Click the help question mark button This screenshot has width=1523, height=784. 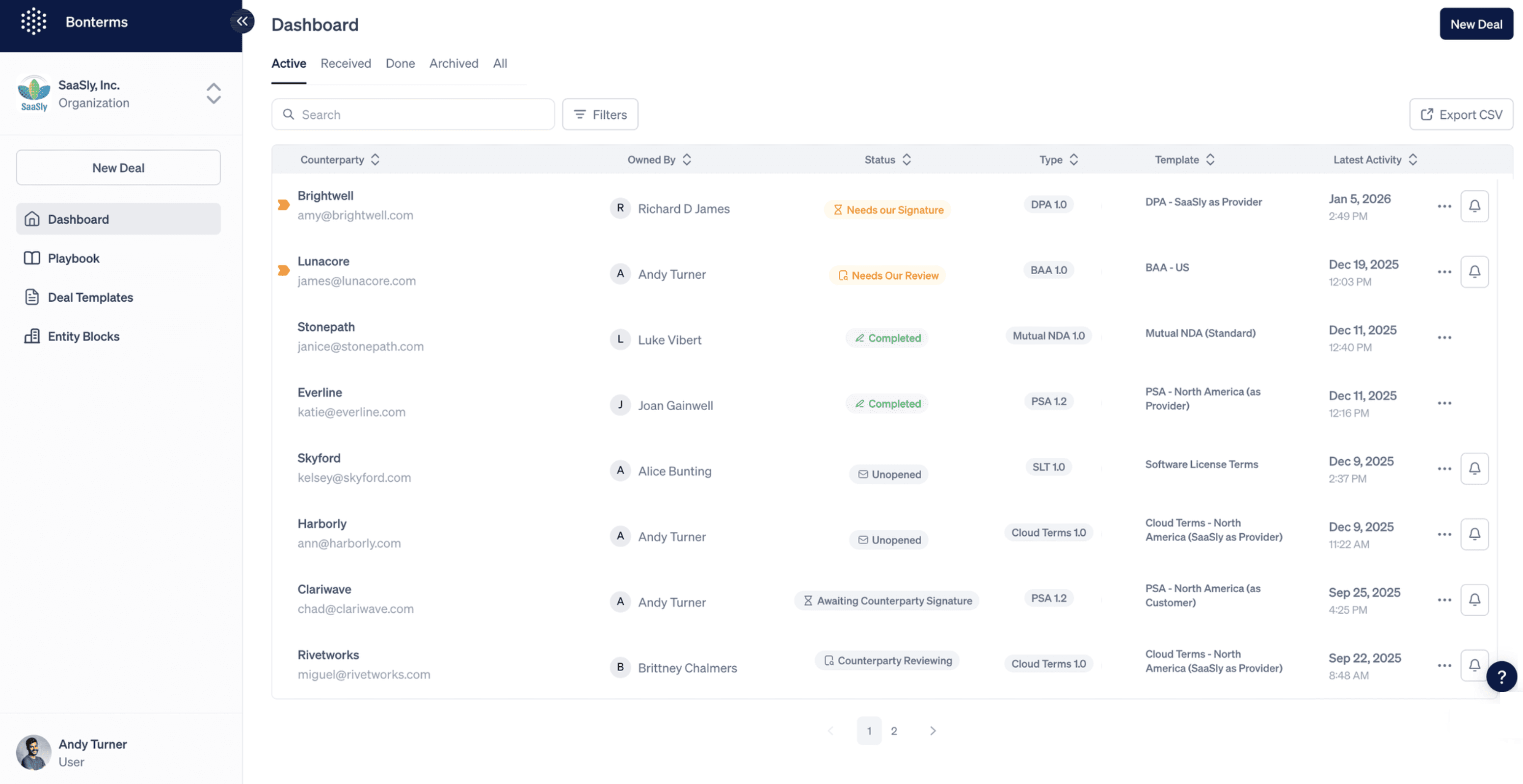[1501, 677]
